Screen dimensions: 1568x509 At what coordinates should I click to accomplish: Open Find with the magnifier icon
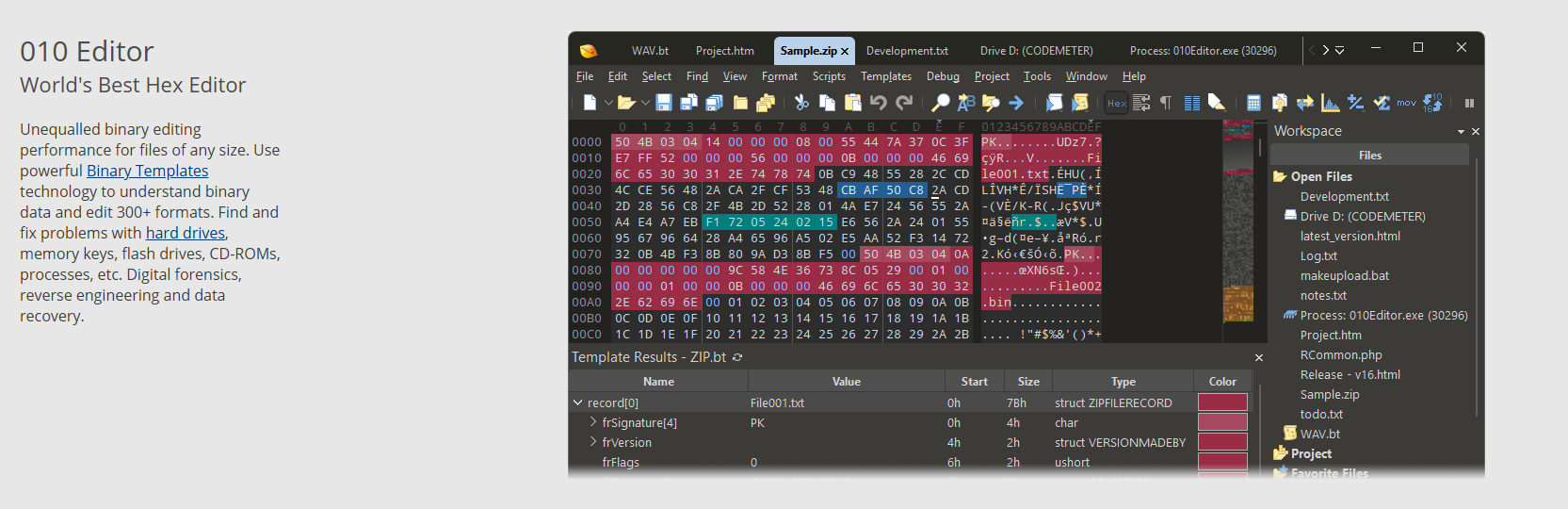[940, 103]
